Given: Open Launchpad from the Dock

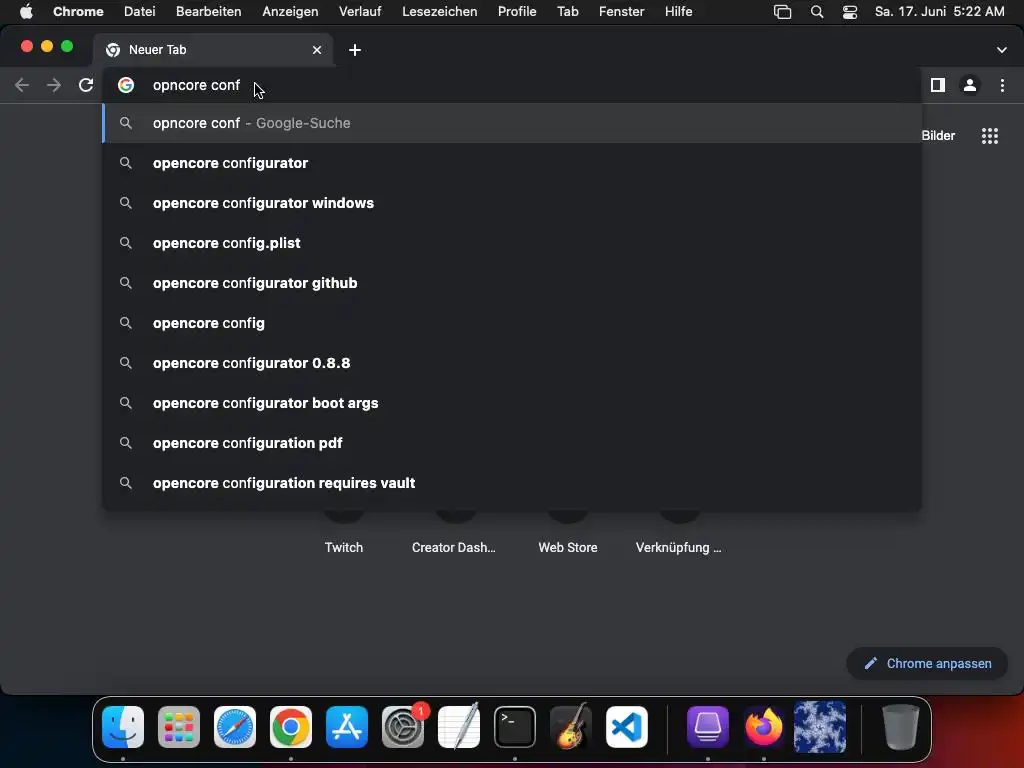Looking at the screenshot, I should click(179, 727).
